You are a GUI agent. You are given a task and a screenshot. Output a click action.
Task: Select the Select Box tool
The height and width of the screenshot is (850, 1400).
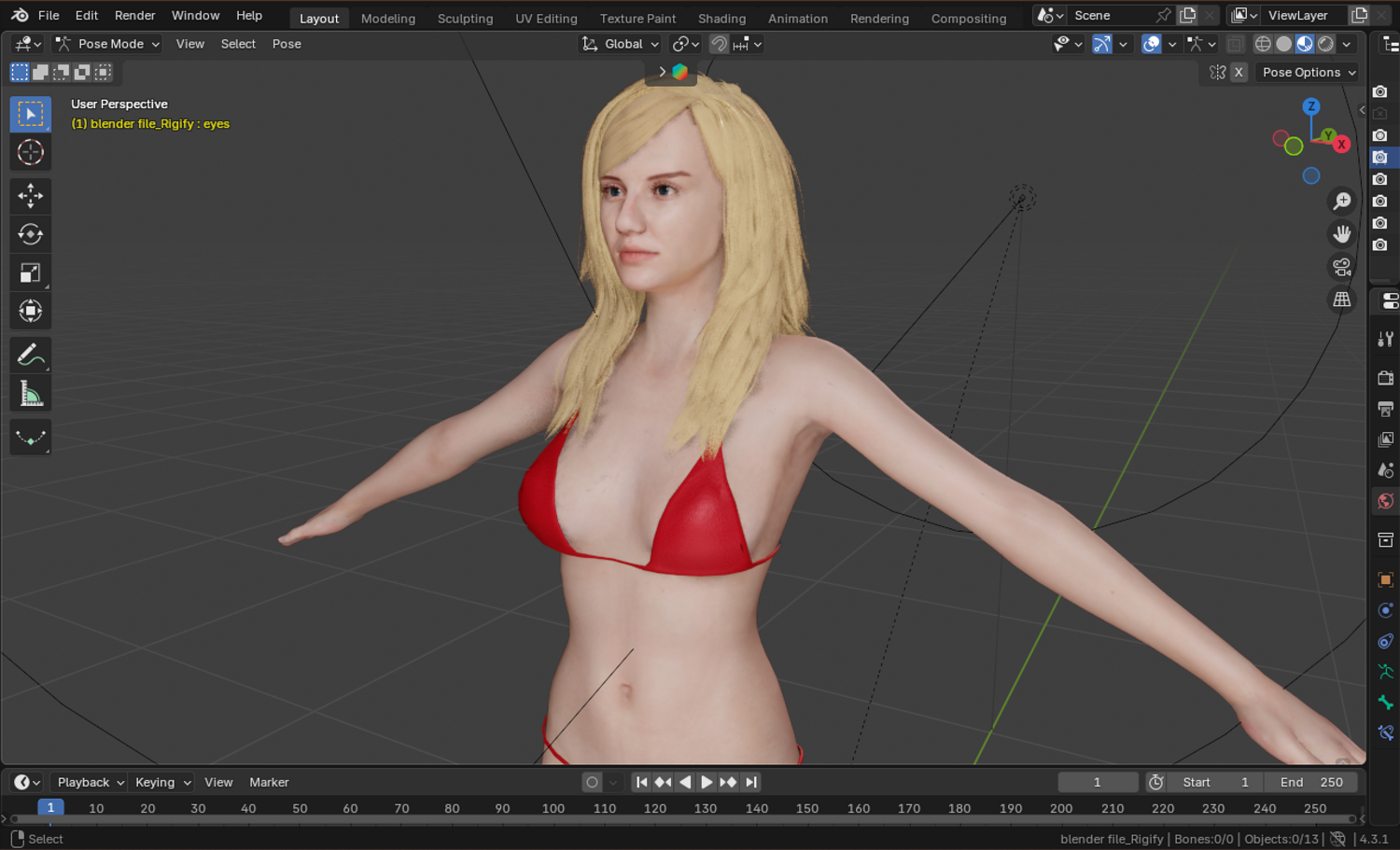tap(31, 114)
